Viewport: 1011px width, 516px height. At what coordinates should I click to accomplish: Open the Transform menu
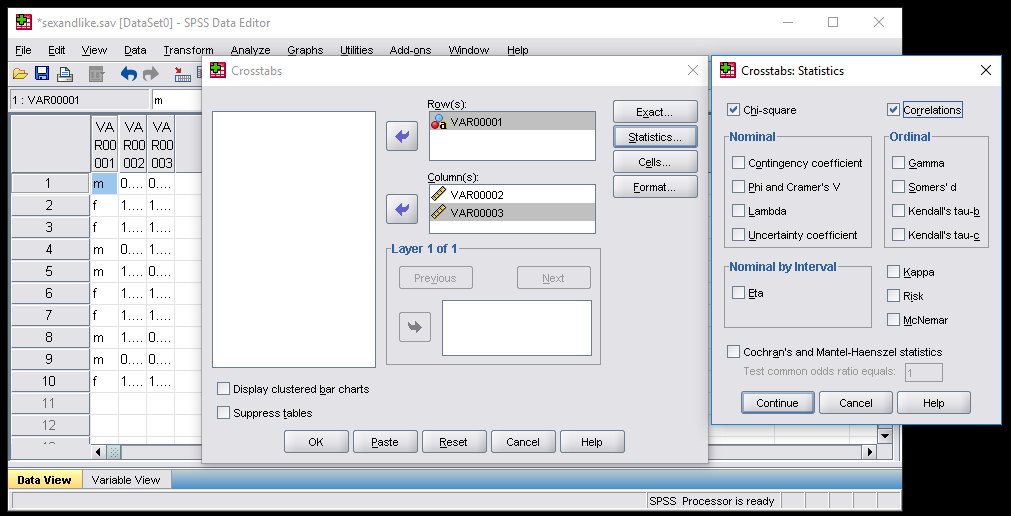(188, 50)
